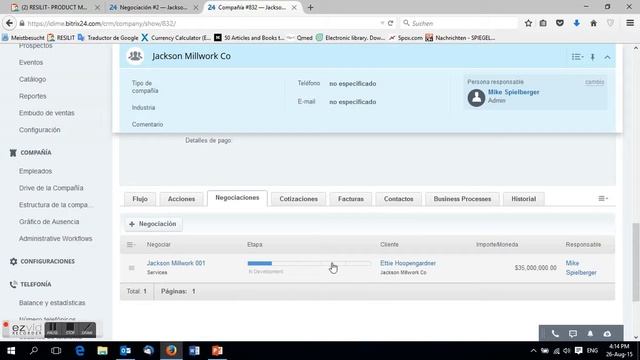This screenshot has height=360, width=640.
Task: Collapse the TELEFONÍA sidebar section
Action: pos(36,284)
